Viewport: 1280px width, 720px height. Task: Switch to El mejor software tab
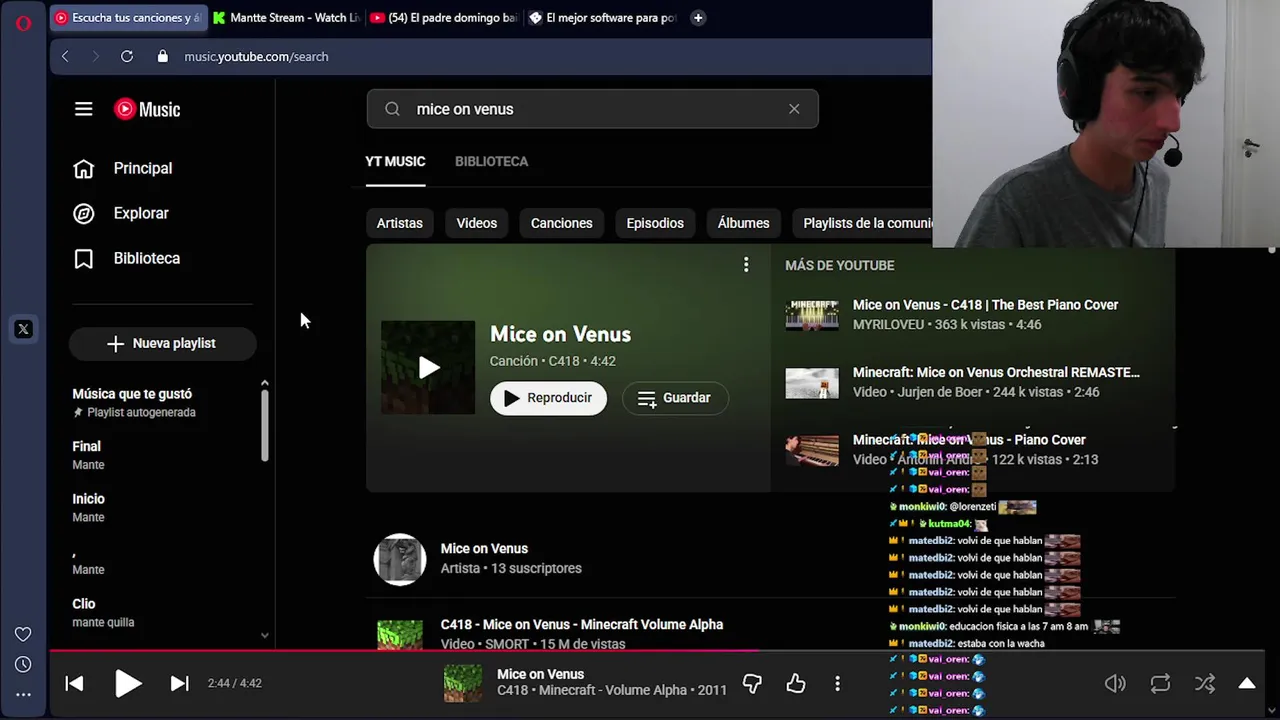point(603,17)
